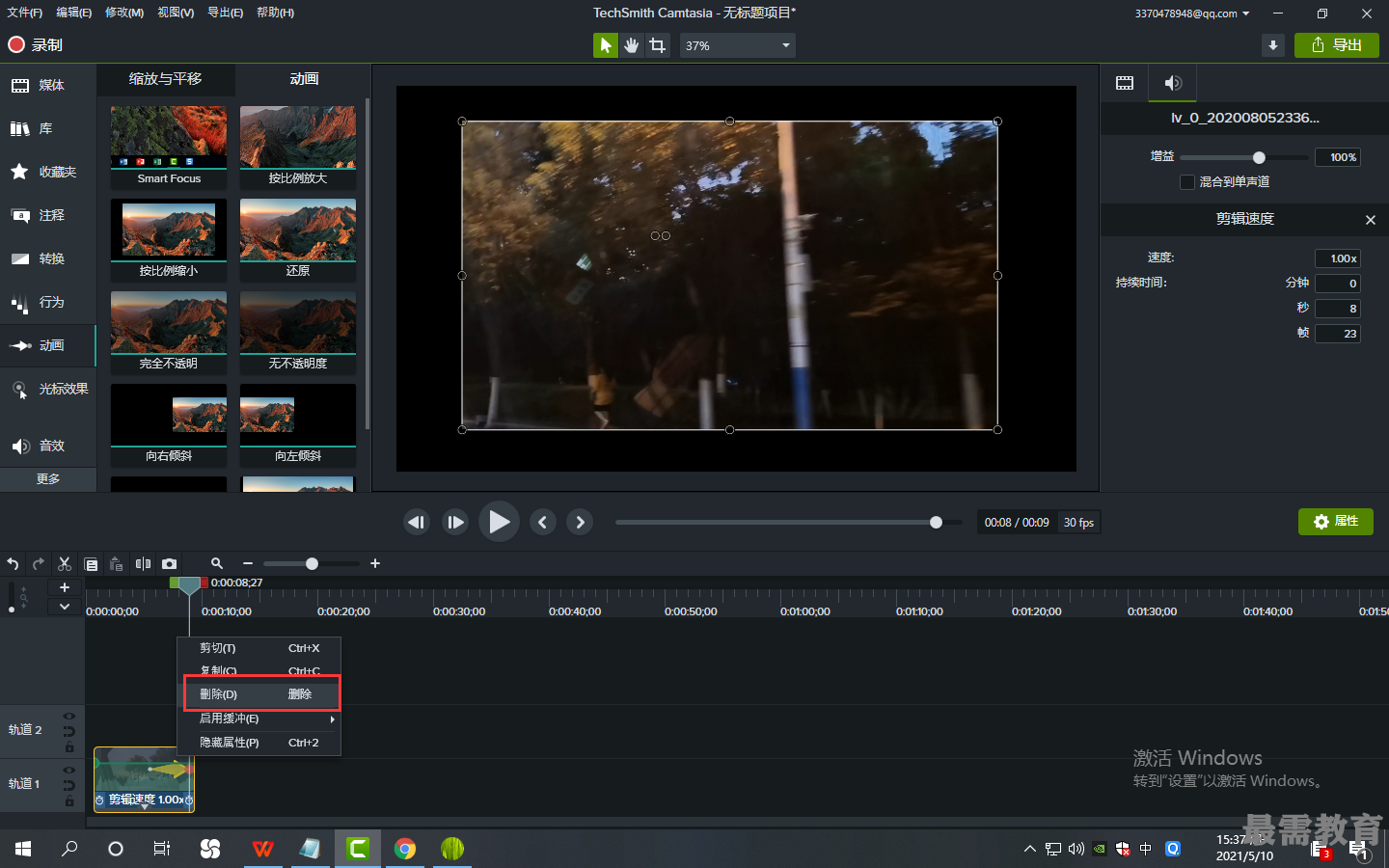
Task: Click the paste icon on timeline toolbar
Action: point(117,563)
